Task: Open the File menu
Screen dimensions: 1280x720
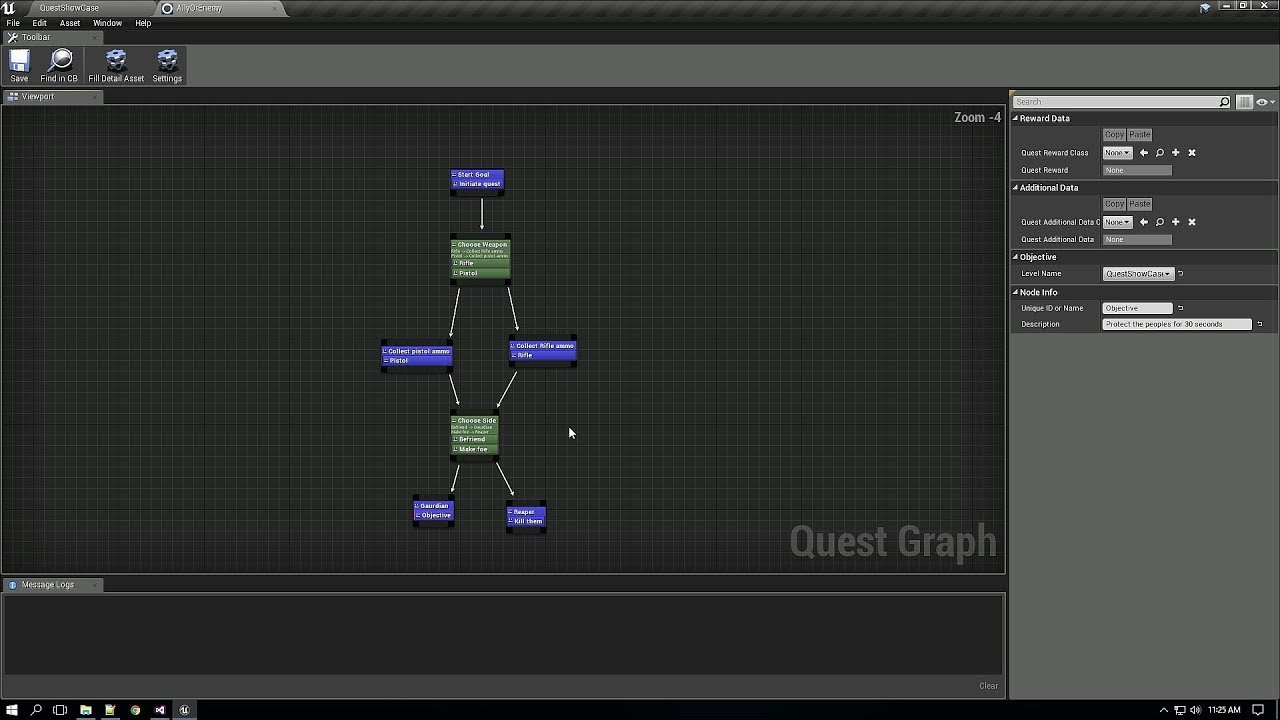Action: click(13, 23)
